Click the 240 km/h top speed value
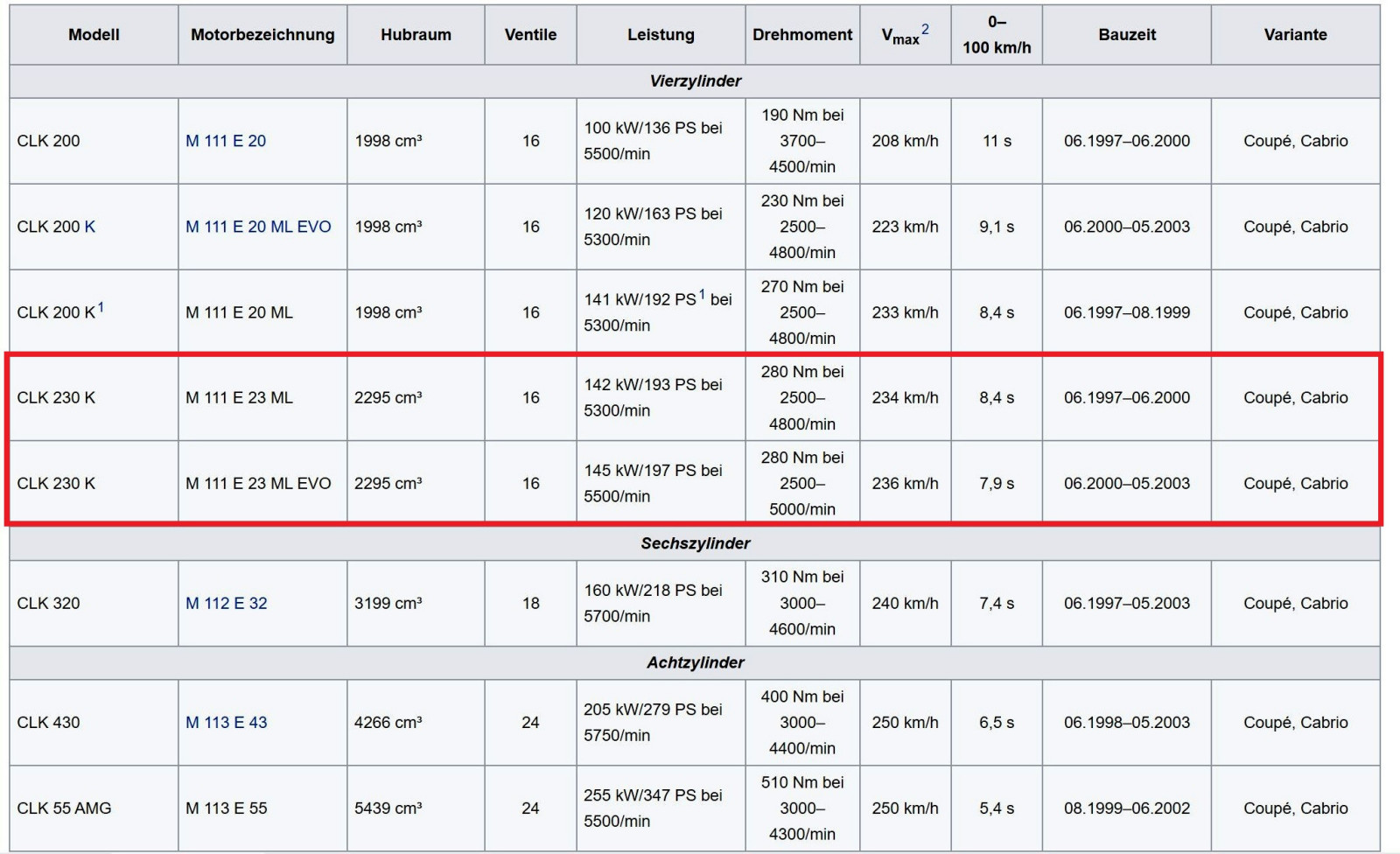 pos(905,603)
